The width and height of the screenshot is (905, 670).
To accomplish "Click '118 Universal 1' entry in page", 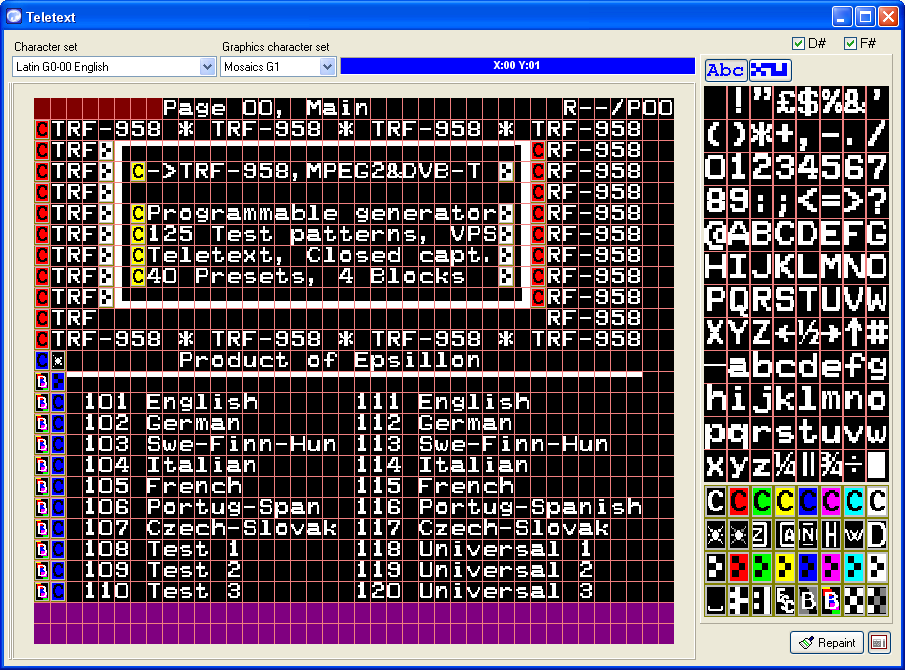I will point(474,549).
